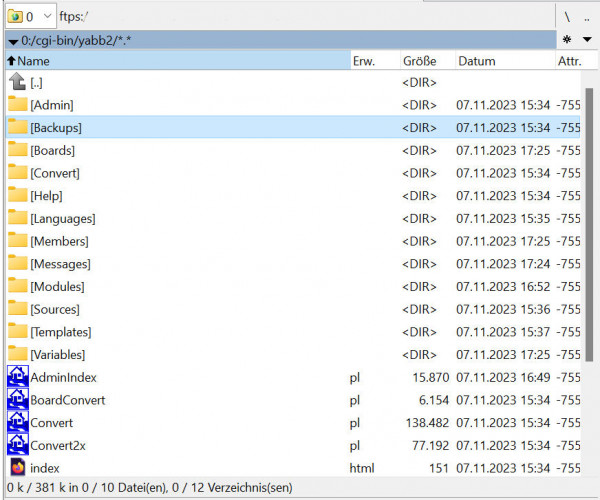Screen dimensions: 600x500
Task: Select the Sources folder icon
Action: coord(18,308)
